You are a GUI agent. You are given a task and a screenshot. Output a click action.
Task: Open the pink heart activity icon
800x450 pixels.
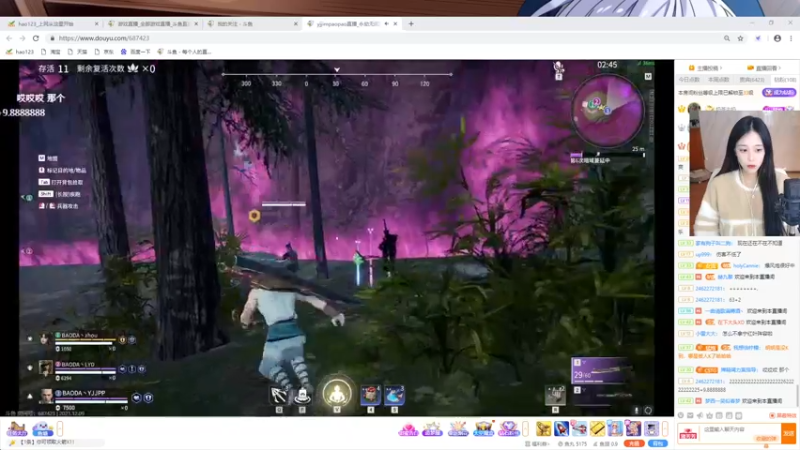click(408, 430)
